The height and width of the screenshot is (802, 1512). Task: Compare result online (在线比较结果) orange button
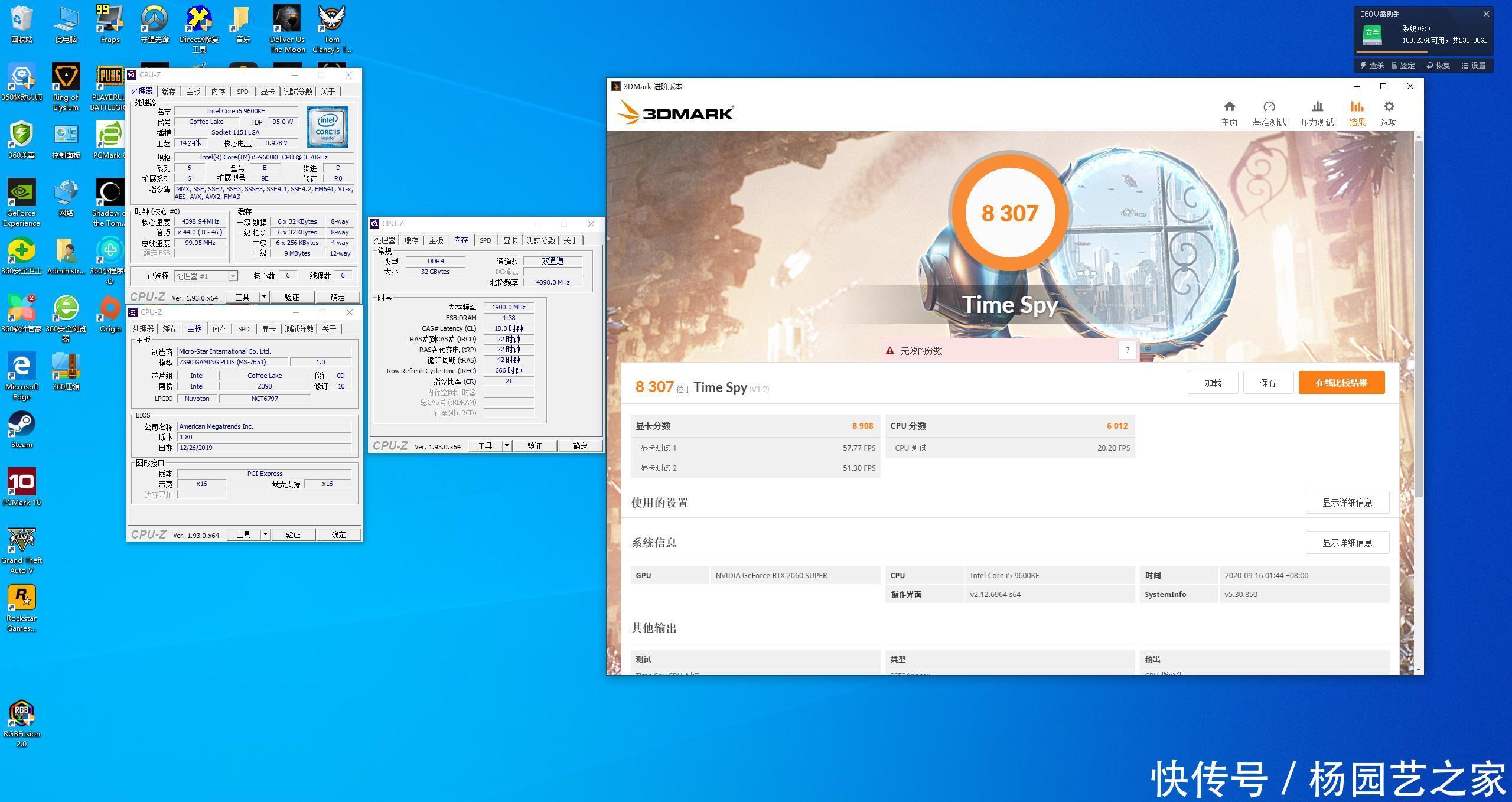click(x=1341, y=382)
